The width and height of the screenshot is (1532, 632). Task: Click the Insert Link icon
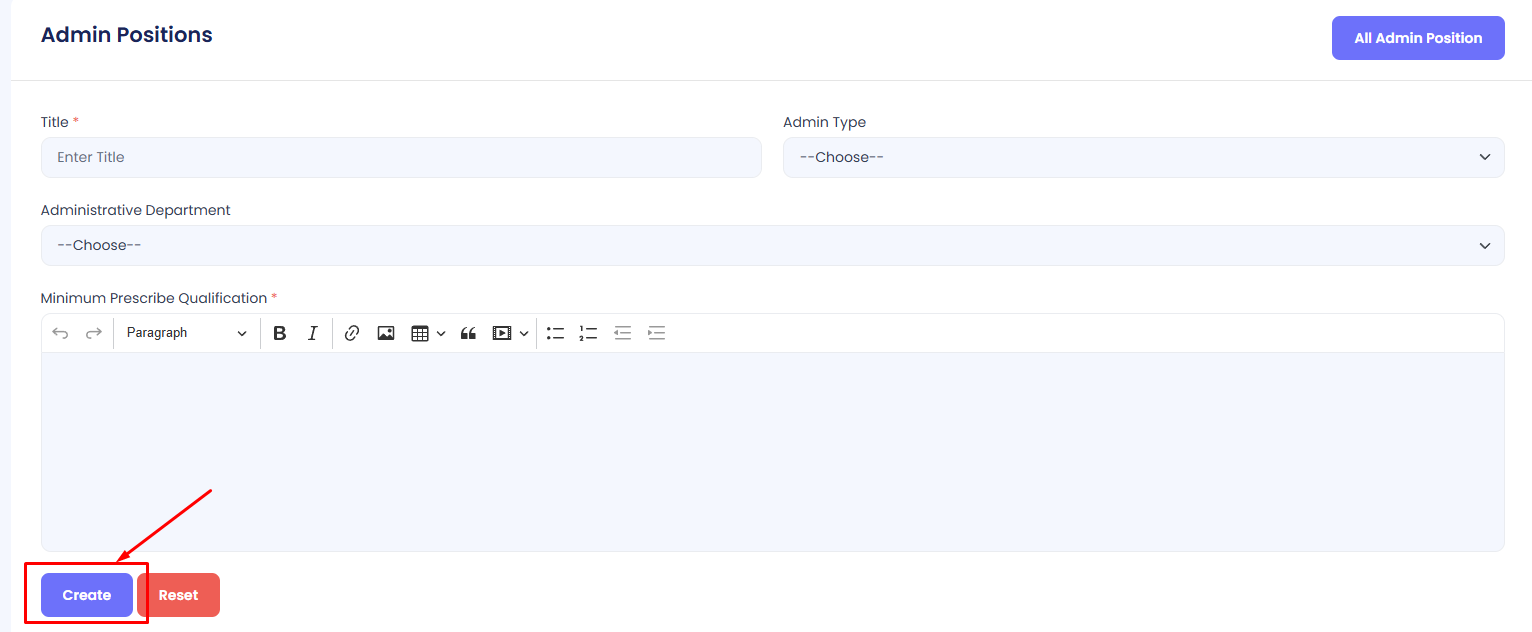coord(352,333)
